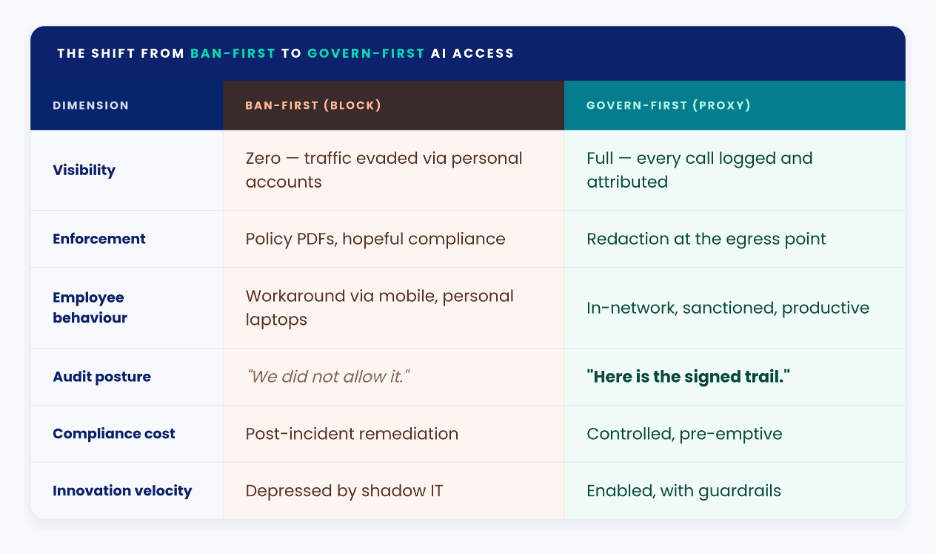936x554 pixels.
Task: Click the "Enabled, with guardrails" cell
Action: (684, 491)
